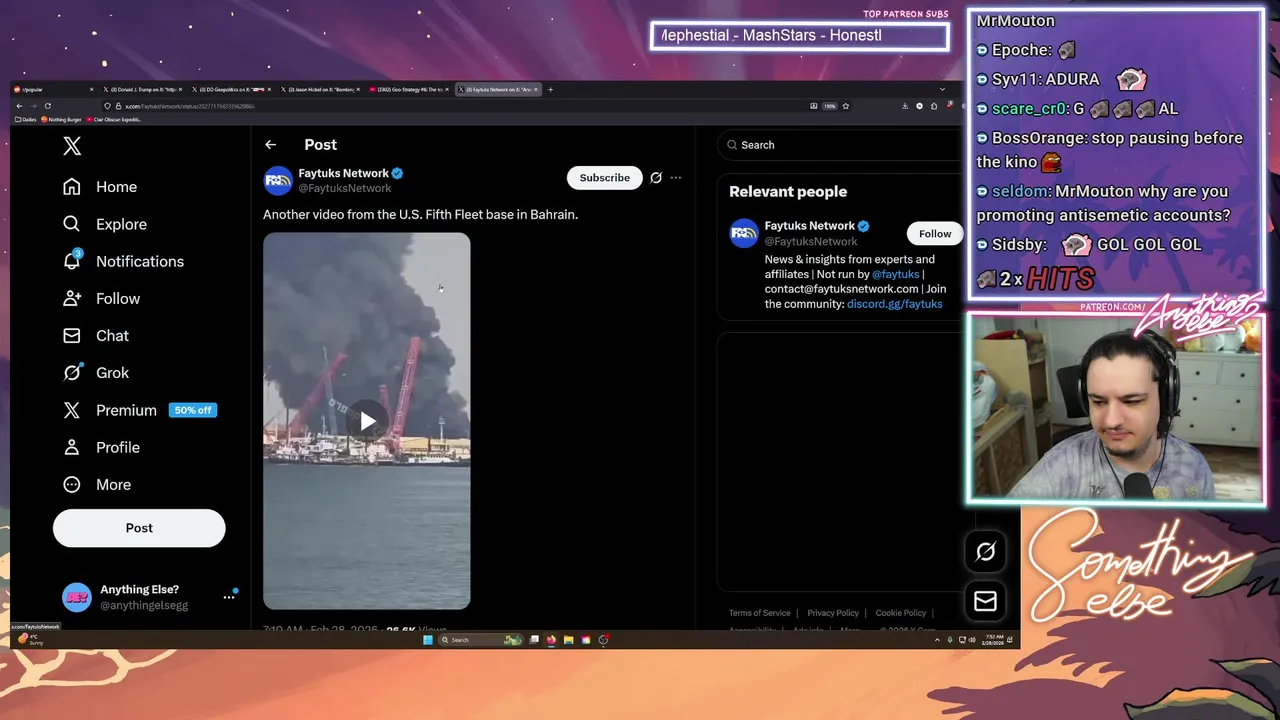This screenshot has width=1280, height=720.
Task: Open Faytuks Network avatar in Relevant people
Action: point(744,233)
